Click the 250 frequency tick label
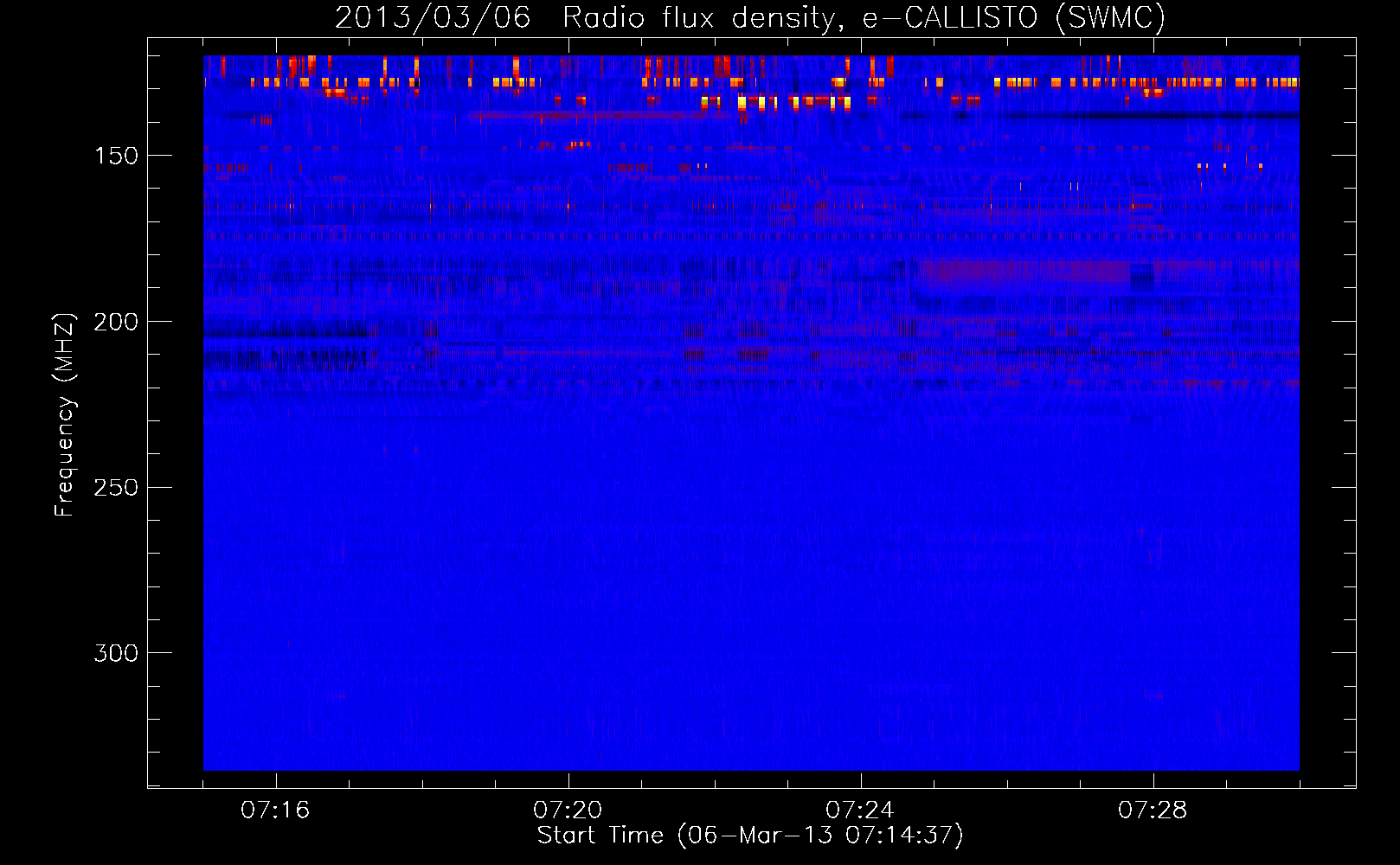 116,488
